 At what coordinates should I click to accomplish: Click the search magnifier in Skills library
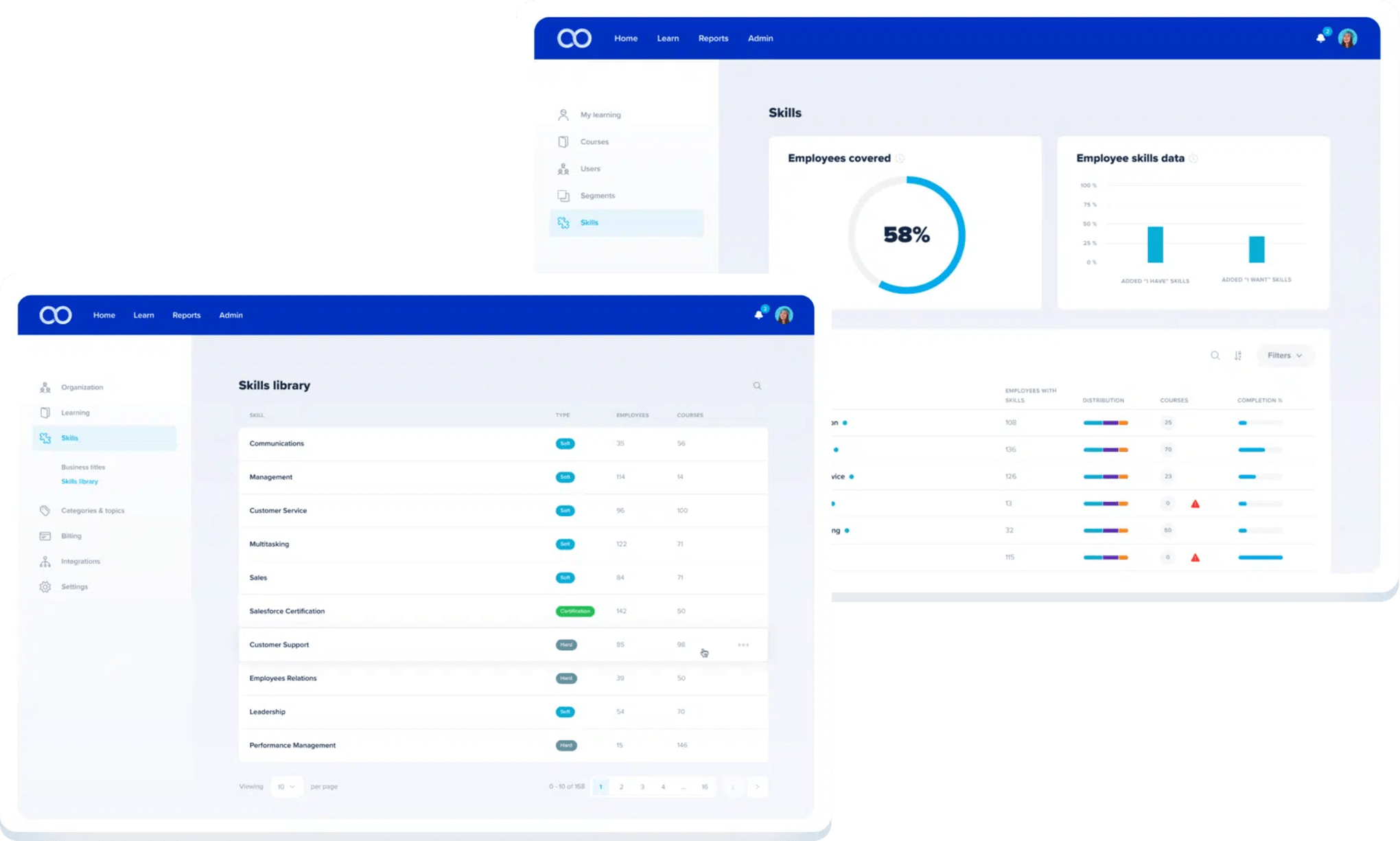point(757,385)
